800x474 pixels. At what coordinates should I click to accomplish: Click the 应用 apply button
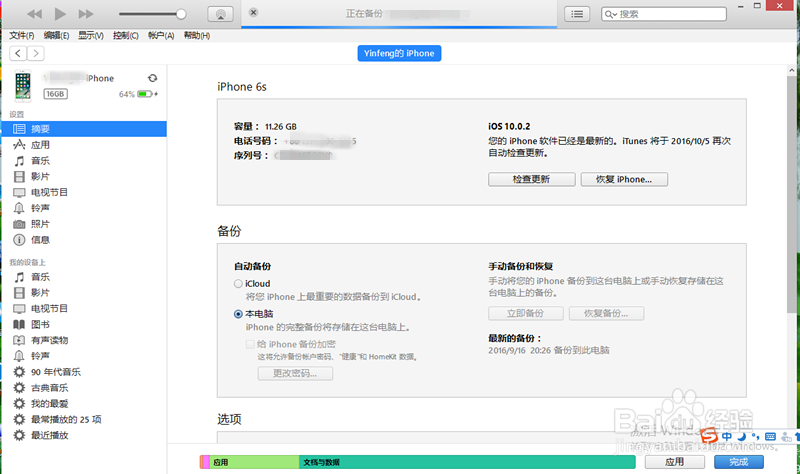674,462
